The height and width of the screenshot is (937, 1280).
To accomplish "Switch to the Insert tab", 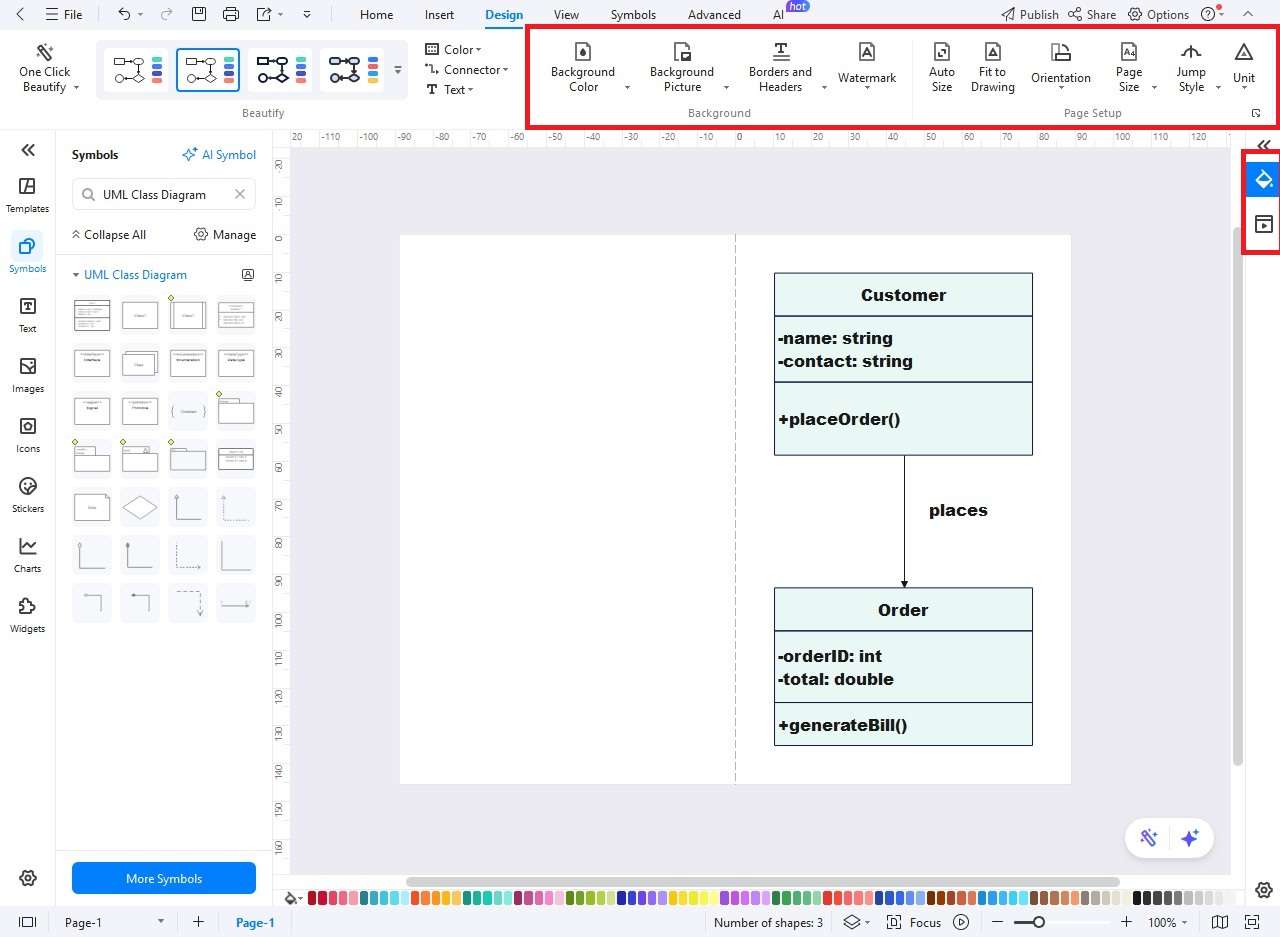I will (x=439, y=15).
